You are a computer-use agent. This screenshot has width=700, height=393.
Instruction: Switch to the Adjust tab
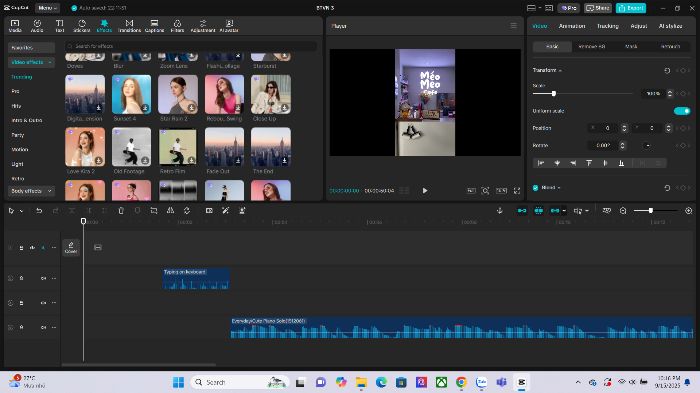(638, 26)
